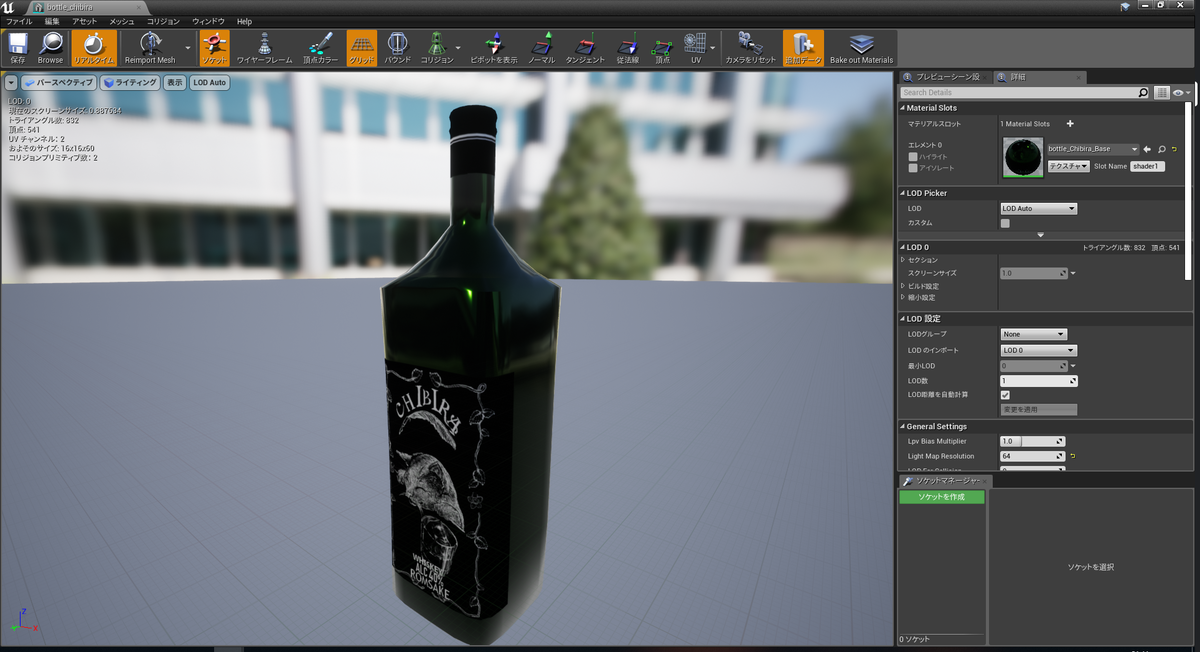Open the LOD のインポート LOD 0 dropdown
The image size is (1200, 652).
1039,350
